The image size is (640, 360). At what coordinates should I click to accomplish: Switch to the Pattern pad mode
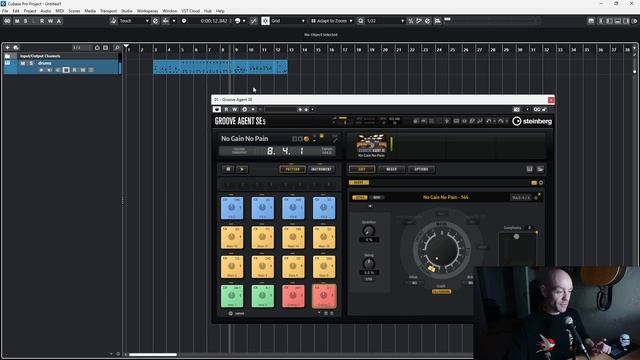point(293,169)
